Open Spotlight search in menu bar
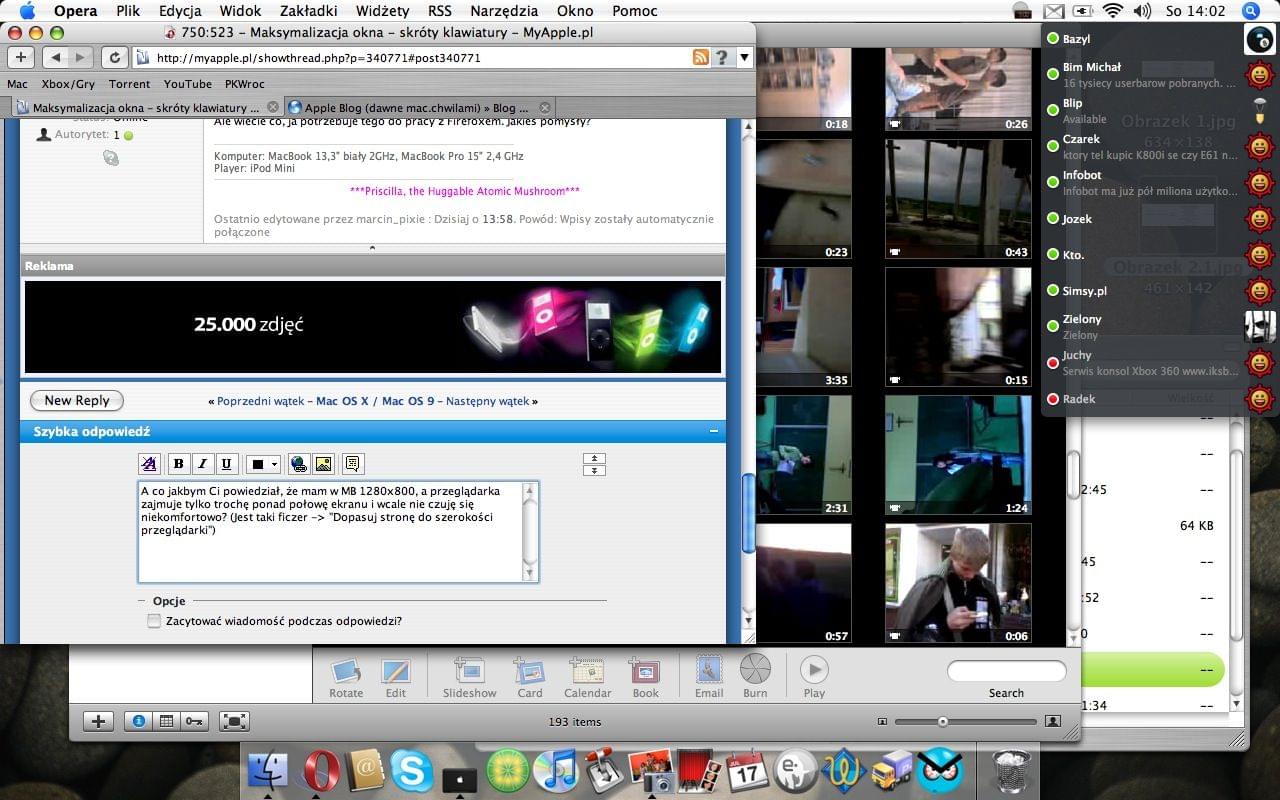The height and width of the screenshot is (800, 1280). 1251,11
